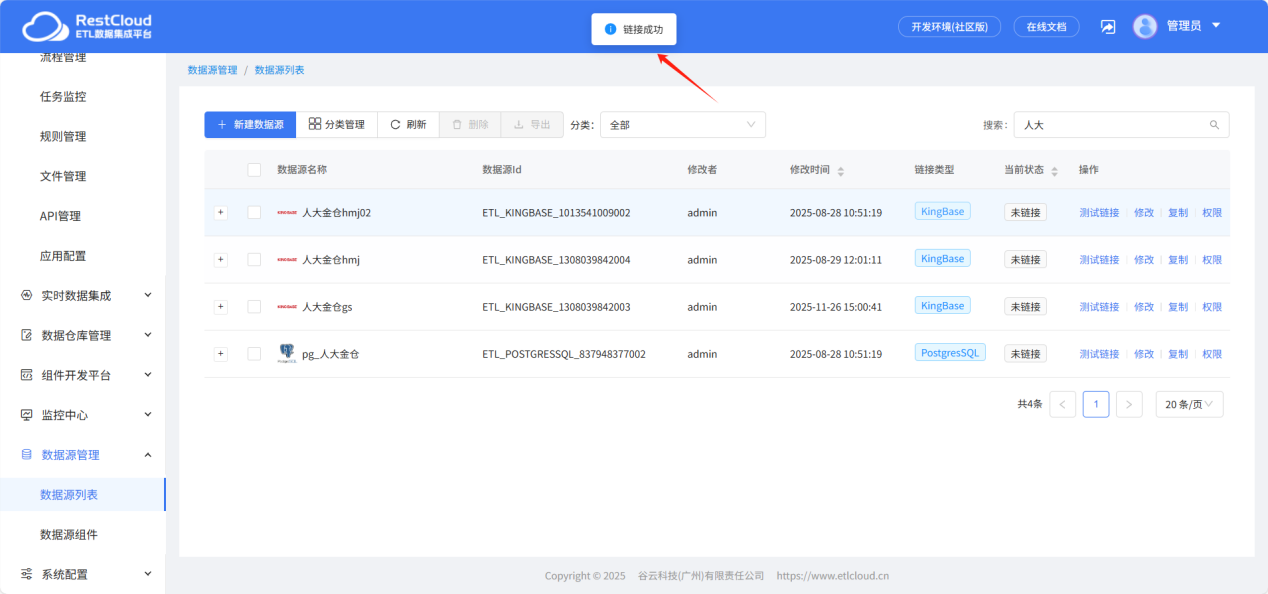Expand the 人大金仓hmj row details
The width and height of the screenshot is (1268, 594).
[221, 260]
